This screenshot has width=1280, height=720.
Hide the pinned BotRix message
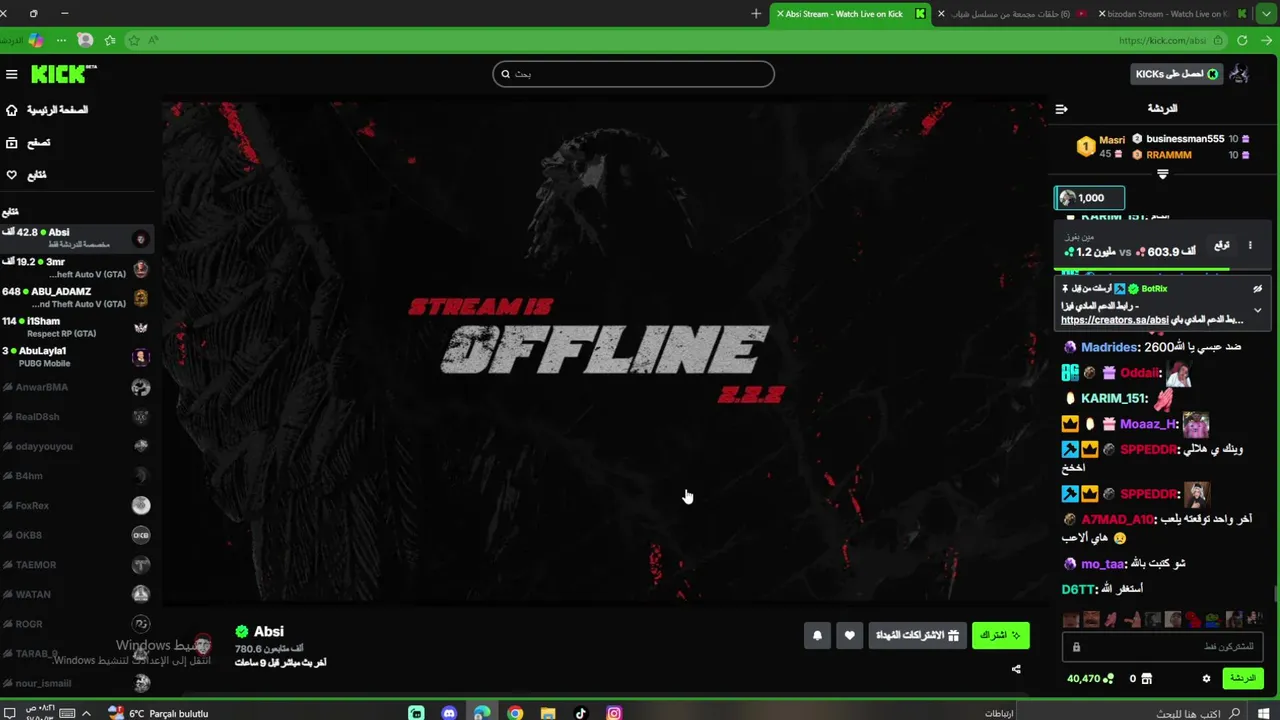(1257, 289)
